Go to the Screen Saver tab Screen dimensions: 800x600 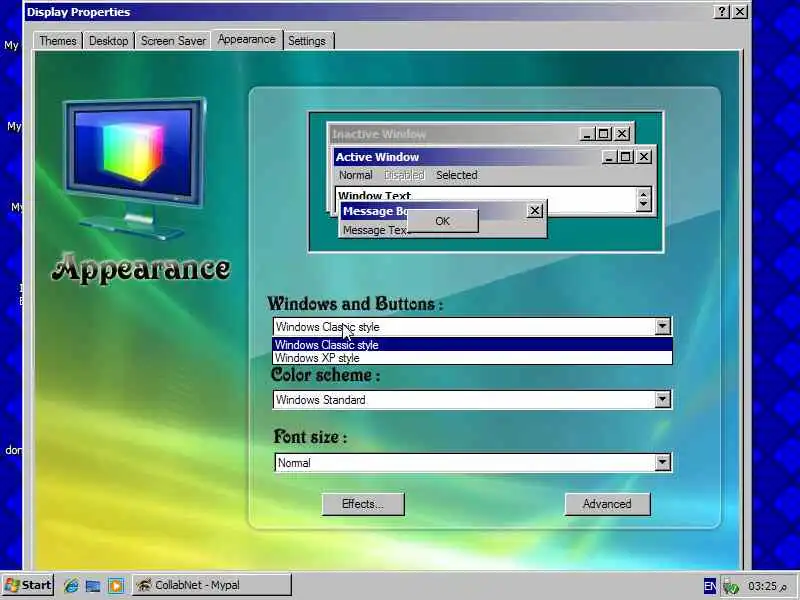[x=173, y=41]
